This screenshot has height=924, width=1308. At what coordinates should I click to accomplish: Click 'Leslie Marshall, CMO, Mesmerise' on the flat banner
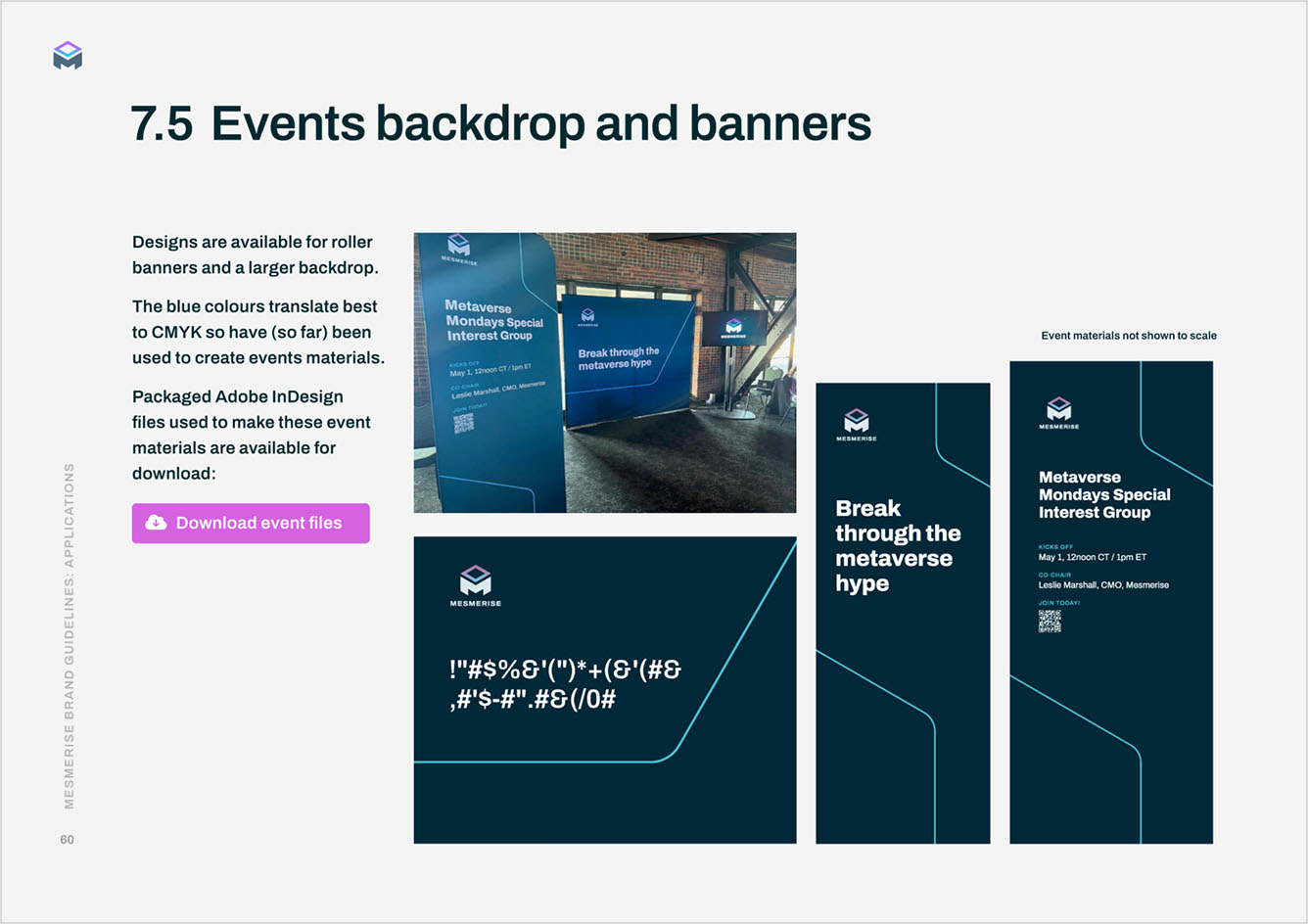pos(1103,585)
